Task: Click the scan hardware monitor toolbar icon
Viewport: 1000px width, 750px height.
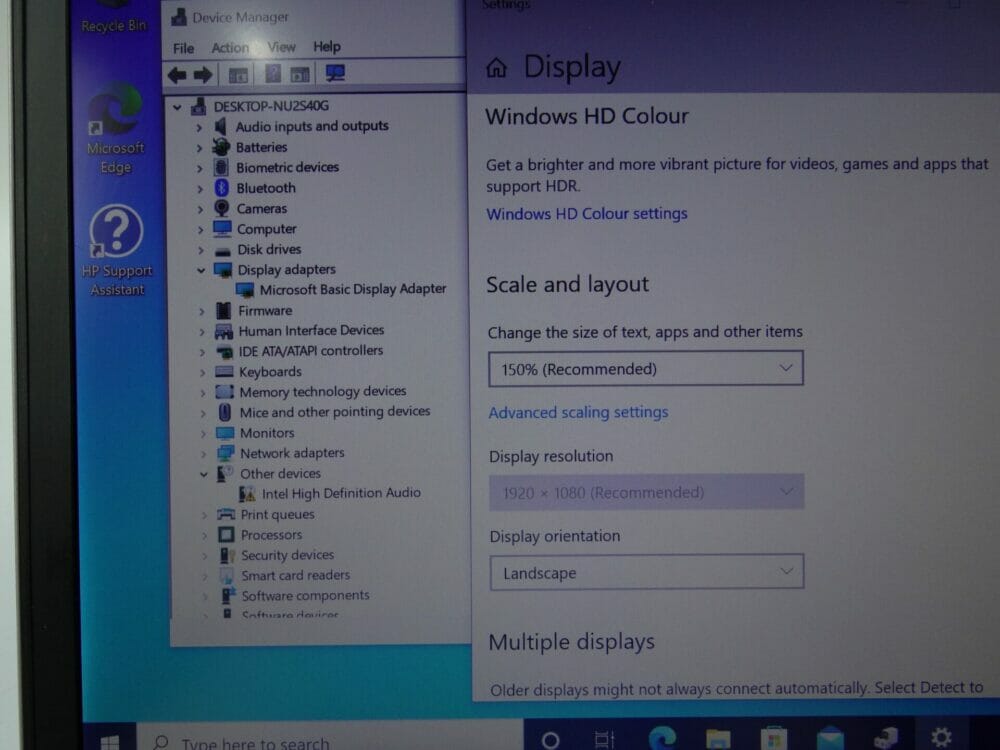Action: point(335,73)
